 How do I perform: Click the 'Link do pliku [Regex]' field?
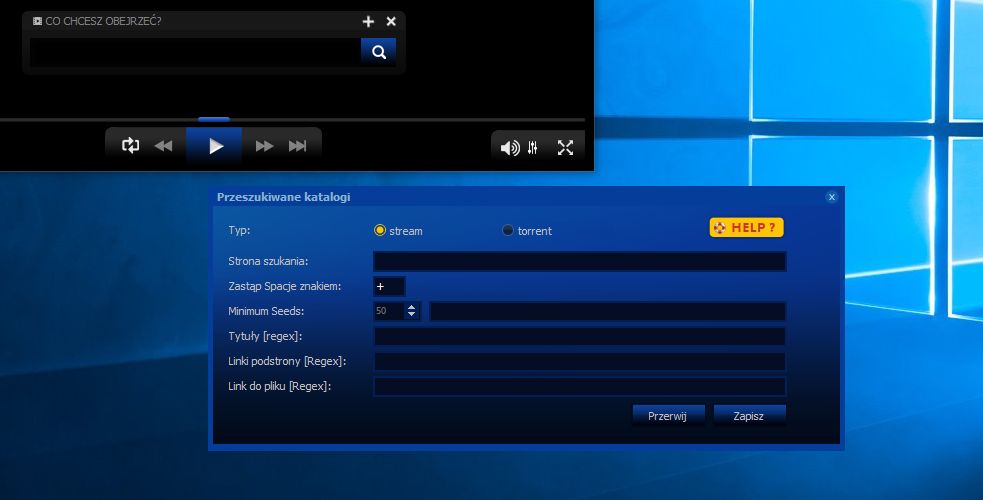579,387
